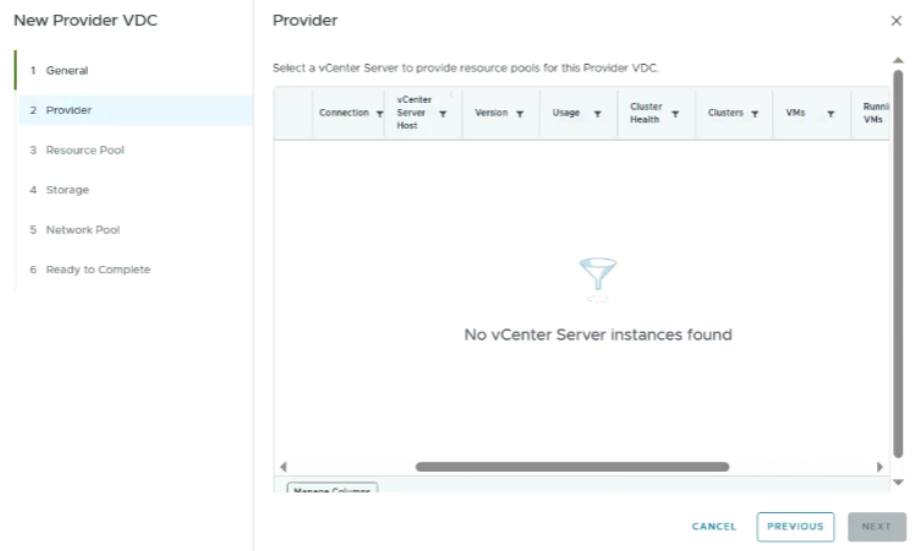The width and height of the screenshot is (919, 551).
Task: Filter the Cluster Health column
Action: [x=675, y=114]
